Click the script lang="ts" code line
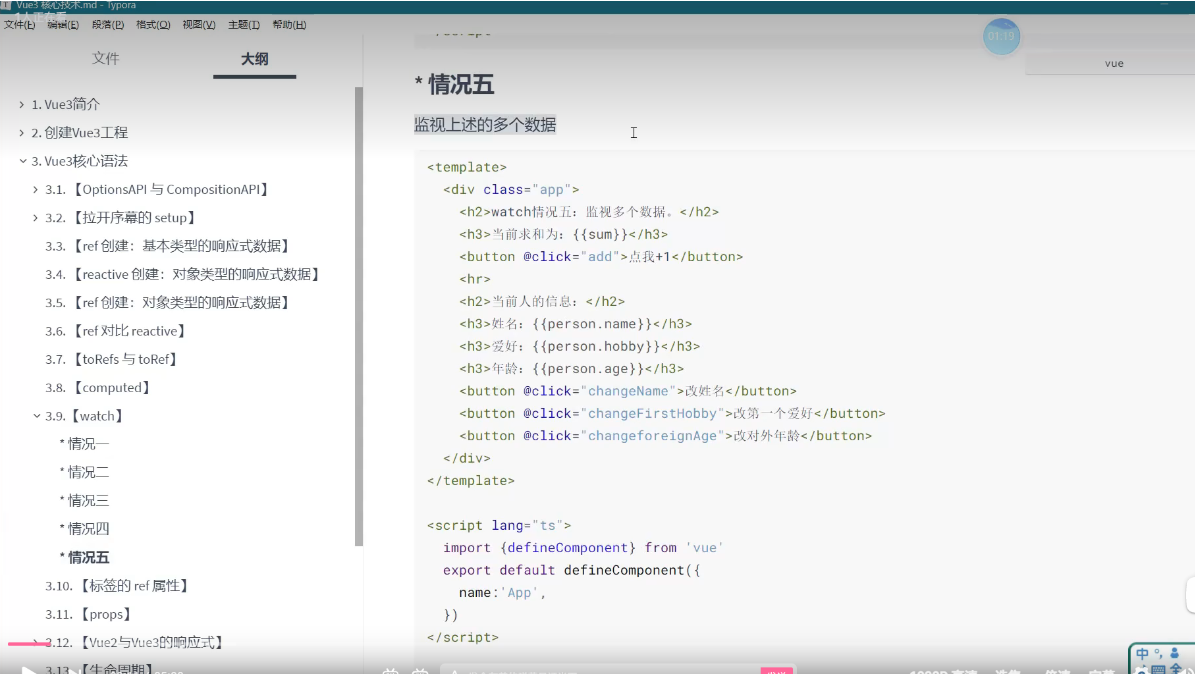 point(498,525)
